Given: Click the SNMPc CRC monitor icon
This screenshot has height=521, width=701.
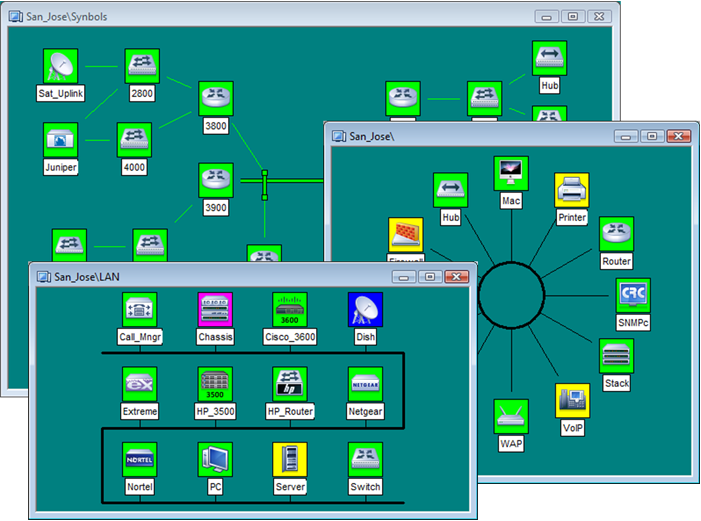Looking at the screenshot, I should (633, 295).
